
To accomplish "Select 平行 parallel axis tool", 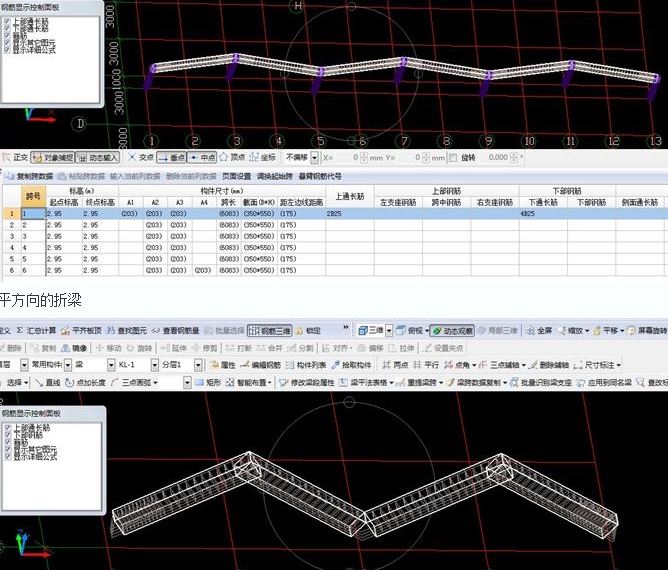I will [x=426, y=365].
